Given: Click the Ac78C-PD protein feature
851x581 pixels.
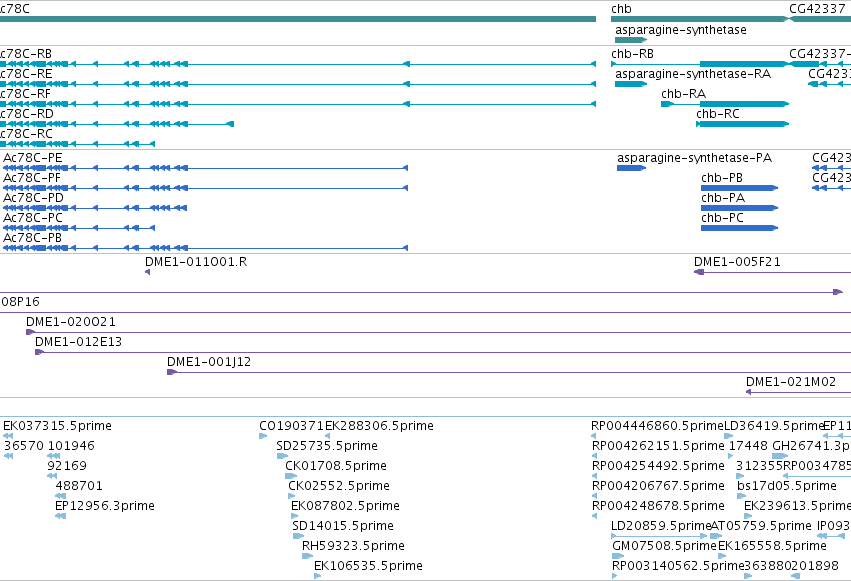Looking at the screenshot, I should point(95,208).
